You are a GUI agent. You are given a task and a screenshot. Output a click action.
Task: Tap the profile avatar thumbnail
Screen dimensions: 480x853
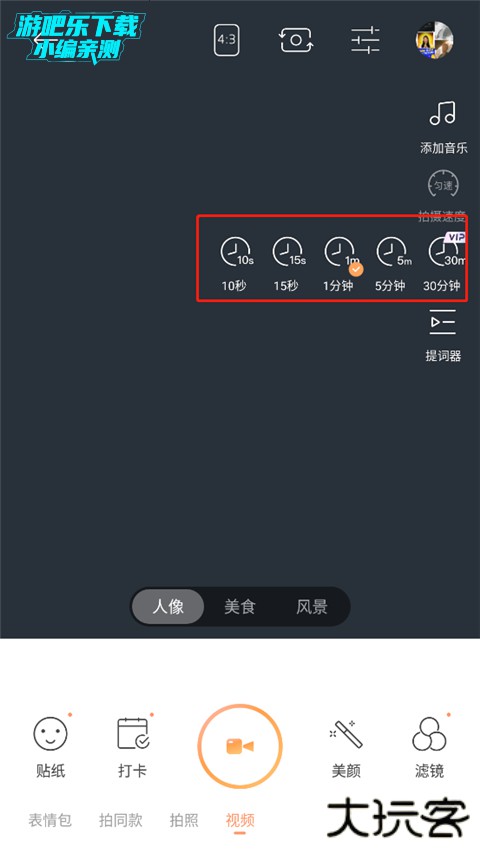434,40
